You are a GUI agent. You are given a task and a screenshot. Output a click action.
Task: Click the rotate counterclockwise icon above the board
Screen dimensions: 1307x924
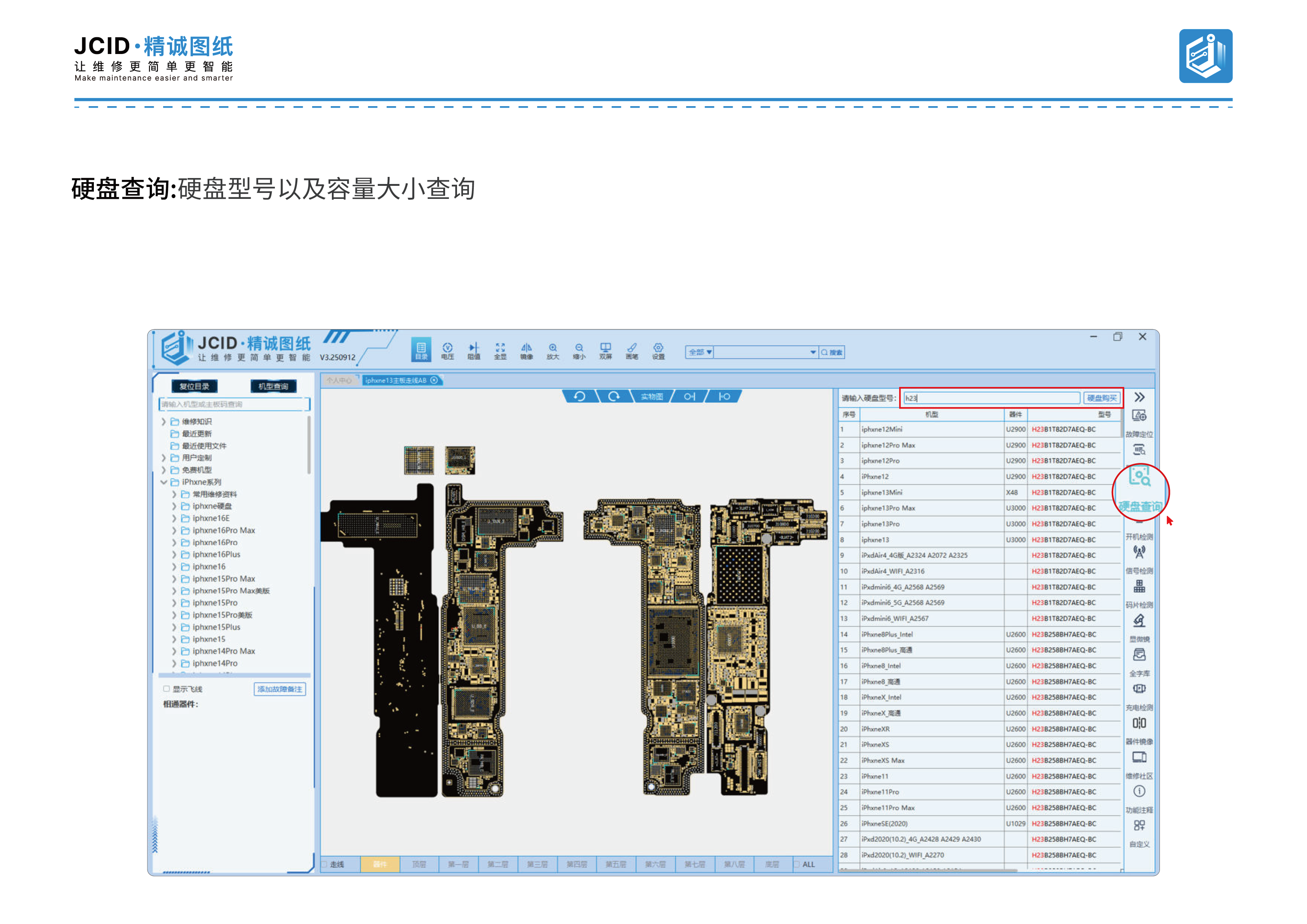580,396
